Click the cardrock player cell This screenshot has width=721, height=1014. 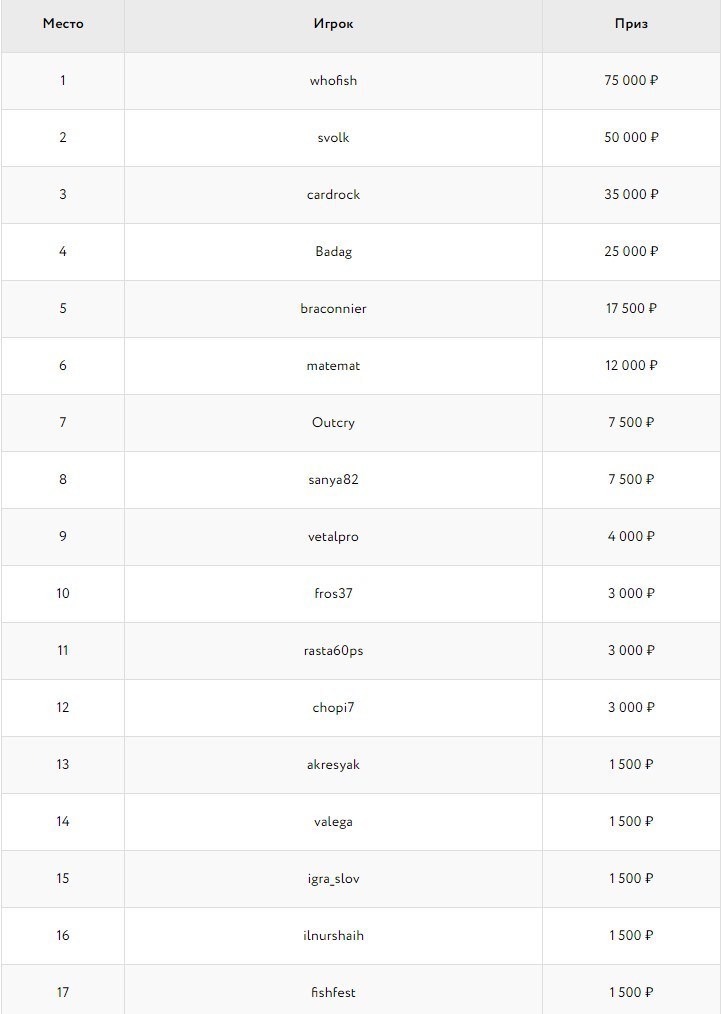333,195
